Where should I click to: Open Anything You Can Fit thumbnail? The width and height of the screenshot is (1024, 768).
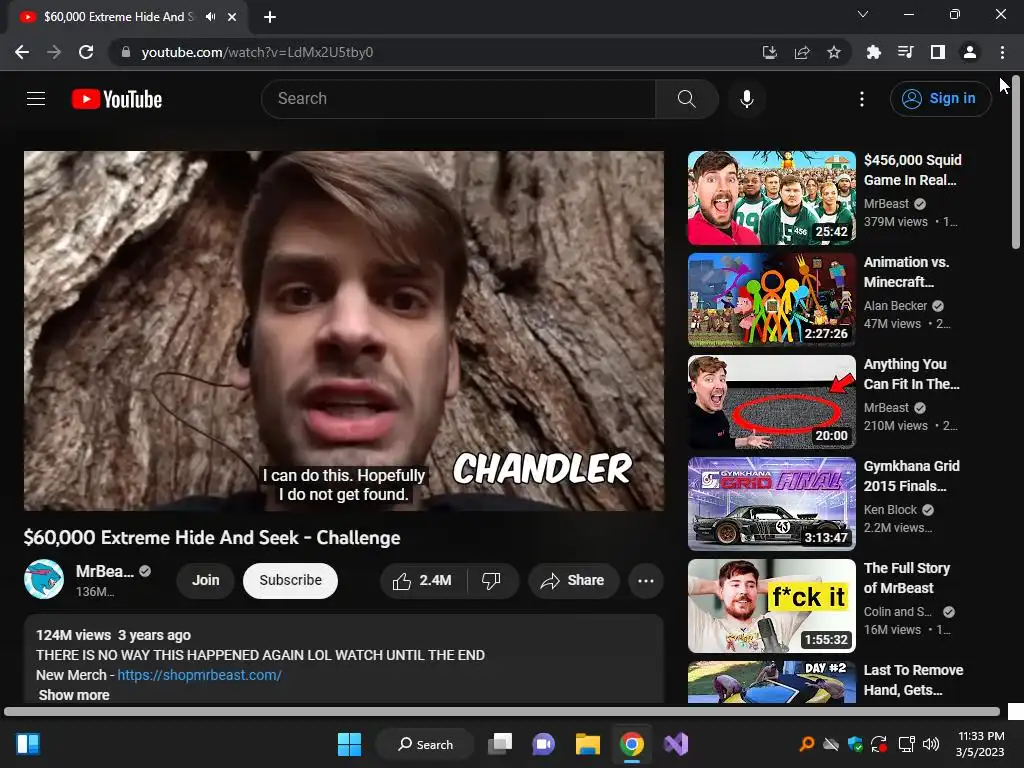point(771,402)
